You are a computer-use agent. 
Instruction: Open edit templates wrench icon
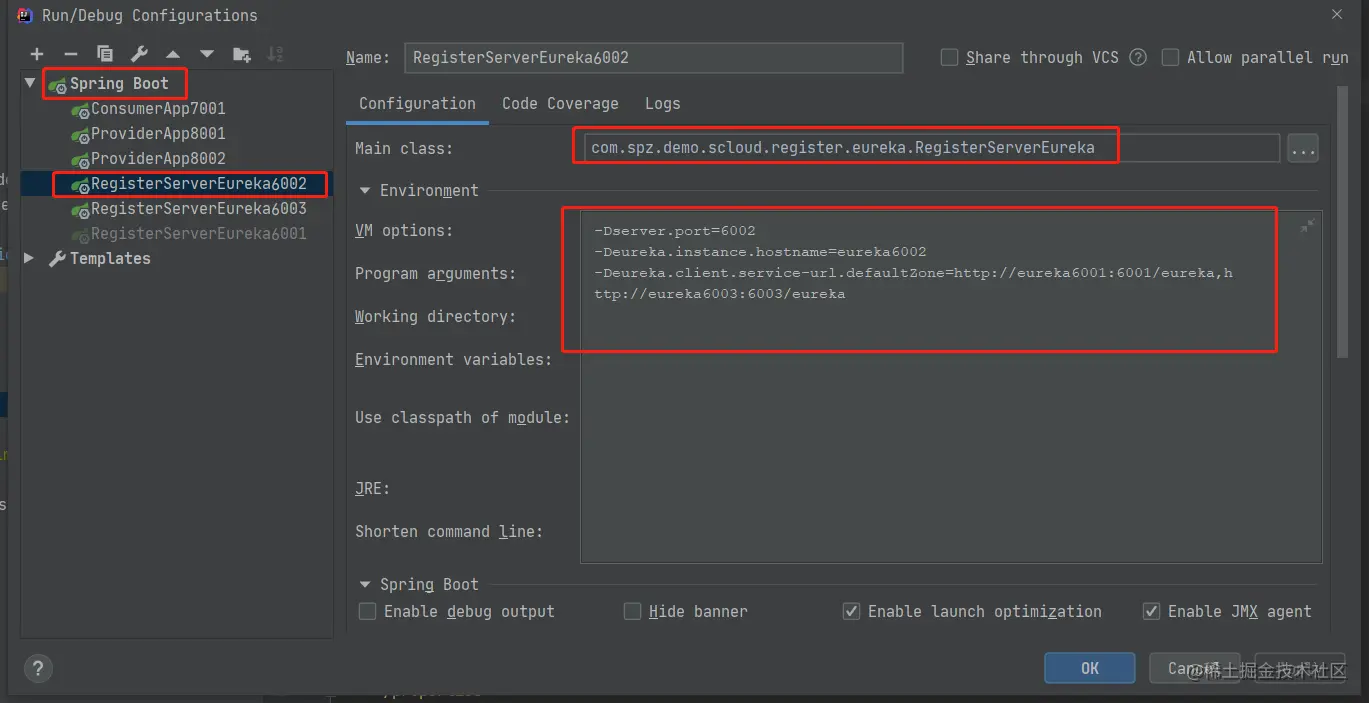(139, 54)
